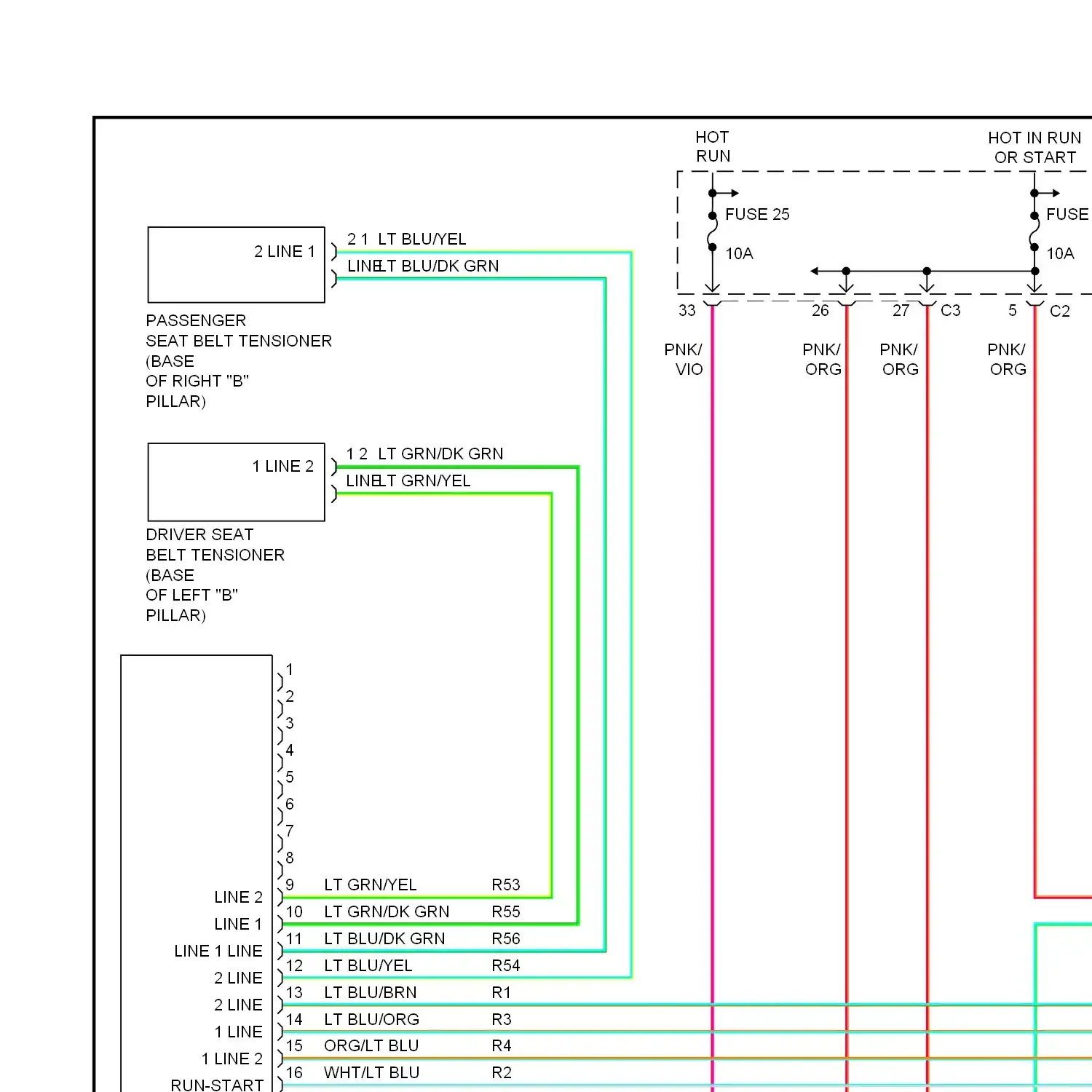Click the "PNK/VIO" wire color label
The height and width of the screenshot is (1092, 1092).
tap(684, 359)
